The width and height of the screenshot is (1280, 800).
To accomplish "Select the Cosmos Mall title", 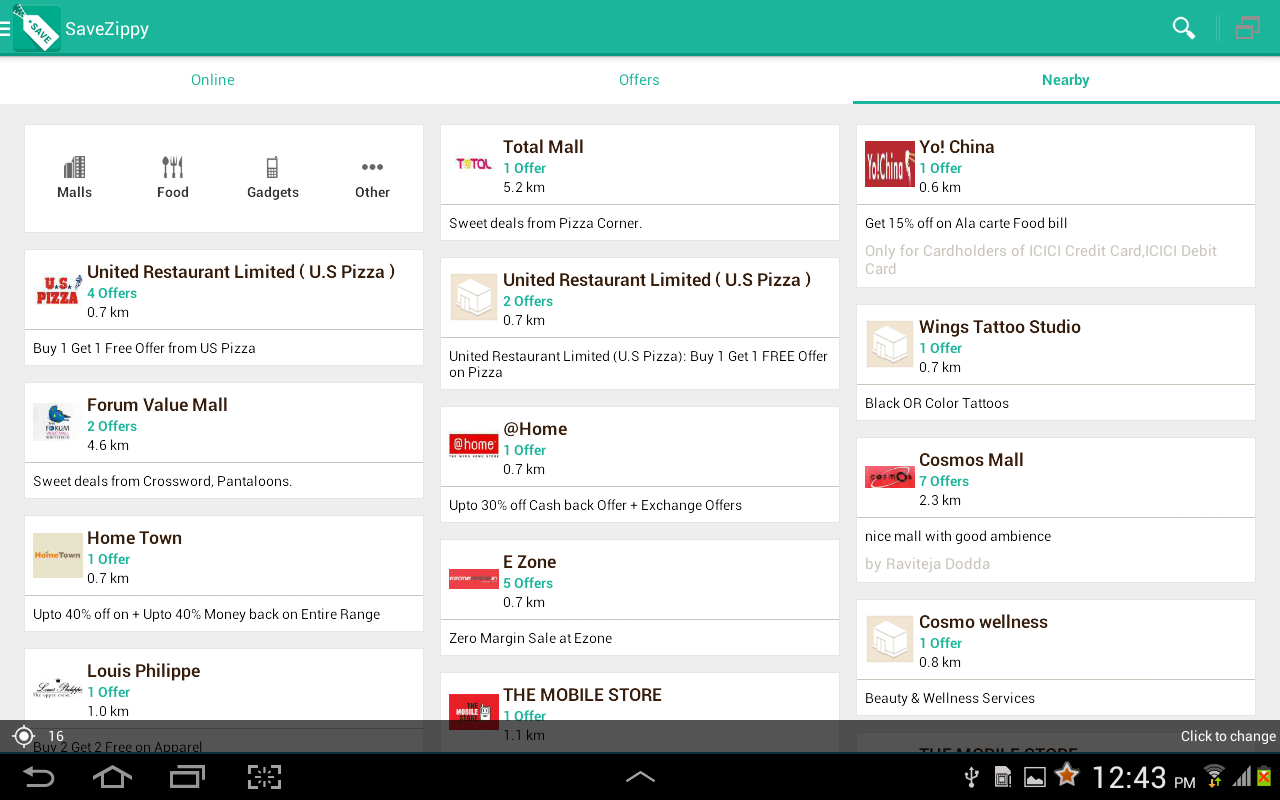I will pos(971,460).
